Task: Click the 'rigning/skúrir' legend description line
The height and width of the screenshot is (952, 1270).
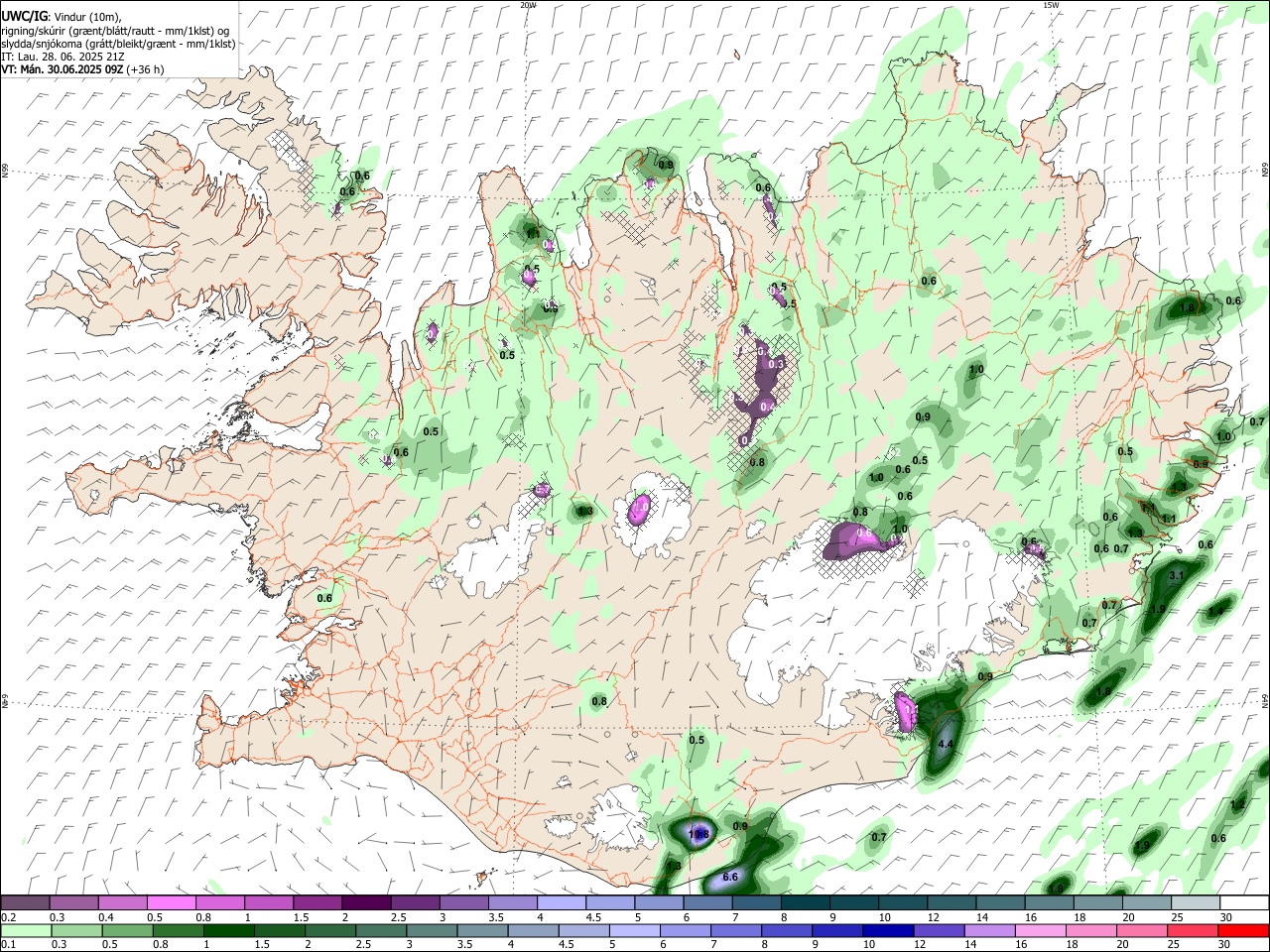Action: 115,31
